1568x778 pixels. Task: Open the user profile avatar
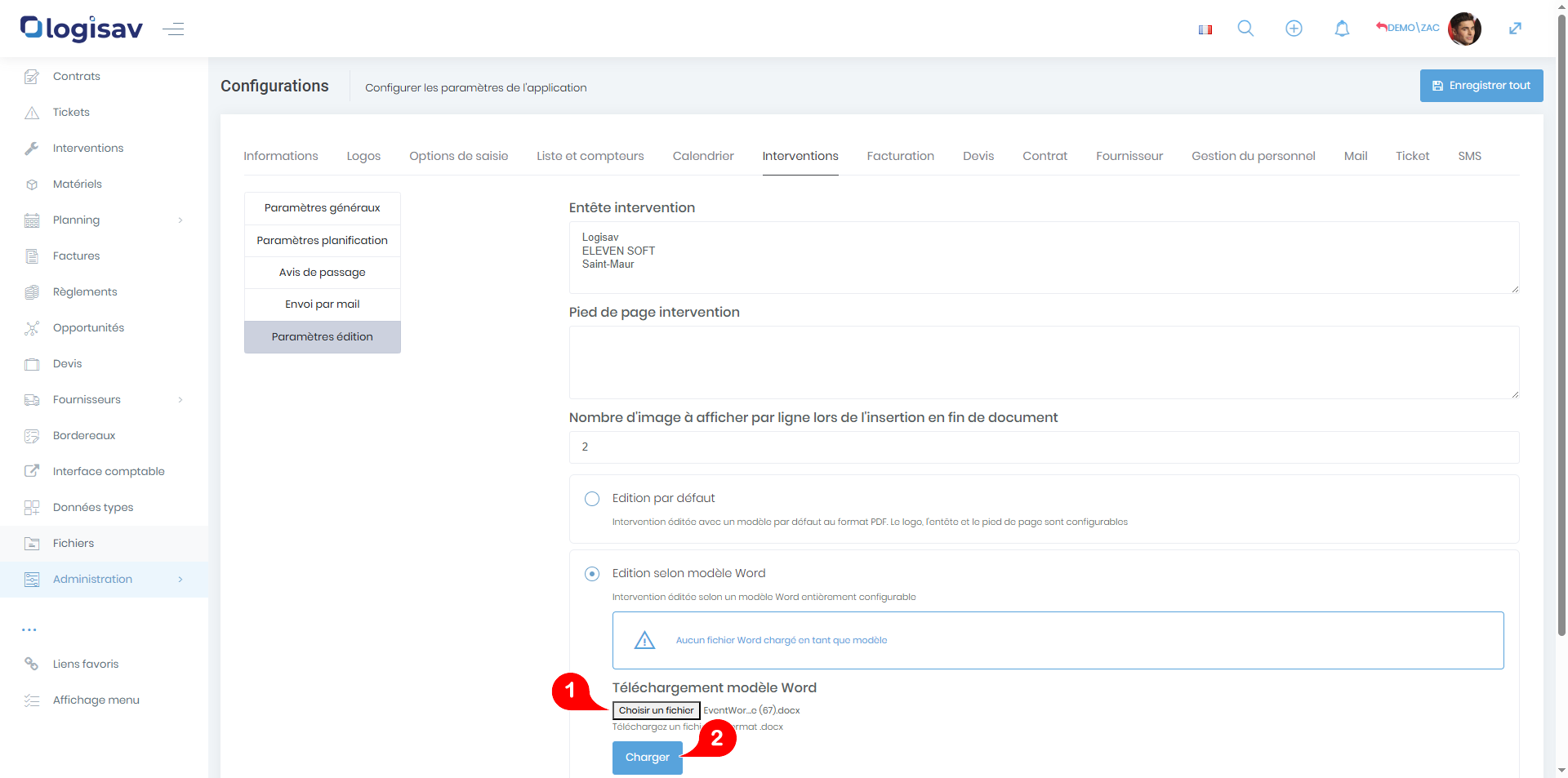[1464, 29]
